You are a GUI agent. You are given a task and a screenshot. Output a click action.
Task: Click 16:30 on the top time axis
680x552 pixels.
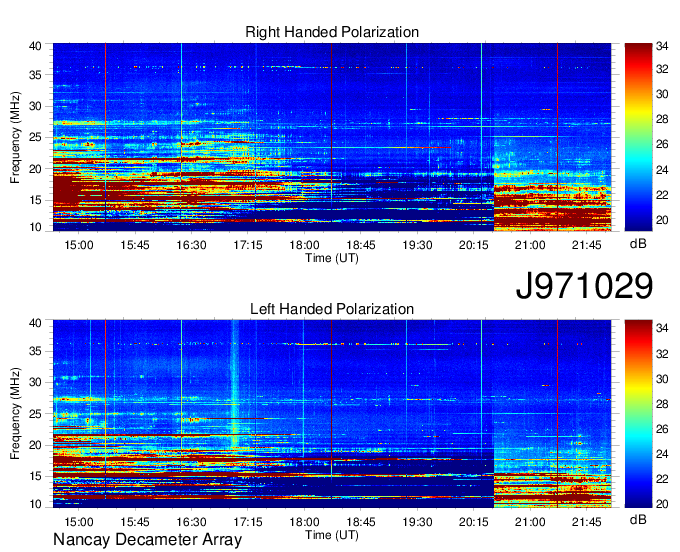191,245
